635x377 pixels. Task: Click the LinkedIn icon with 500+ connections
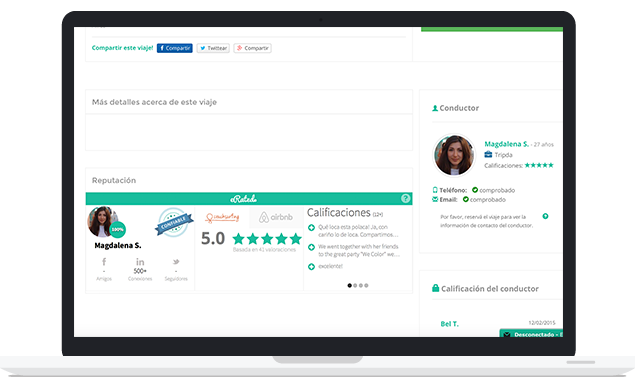(x=140, y=262)
